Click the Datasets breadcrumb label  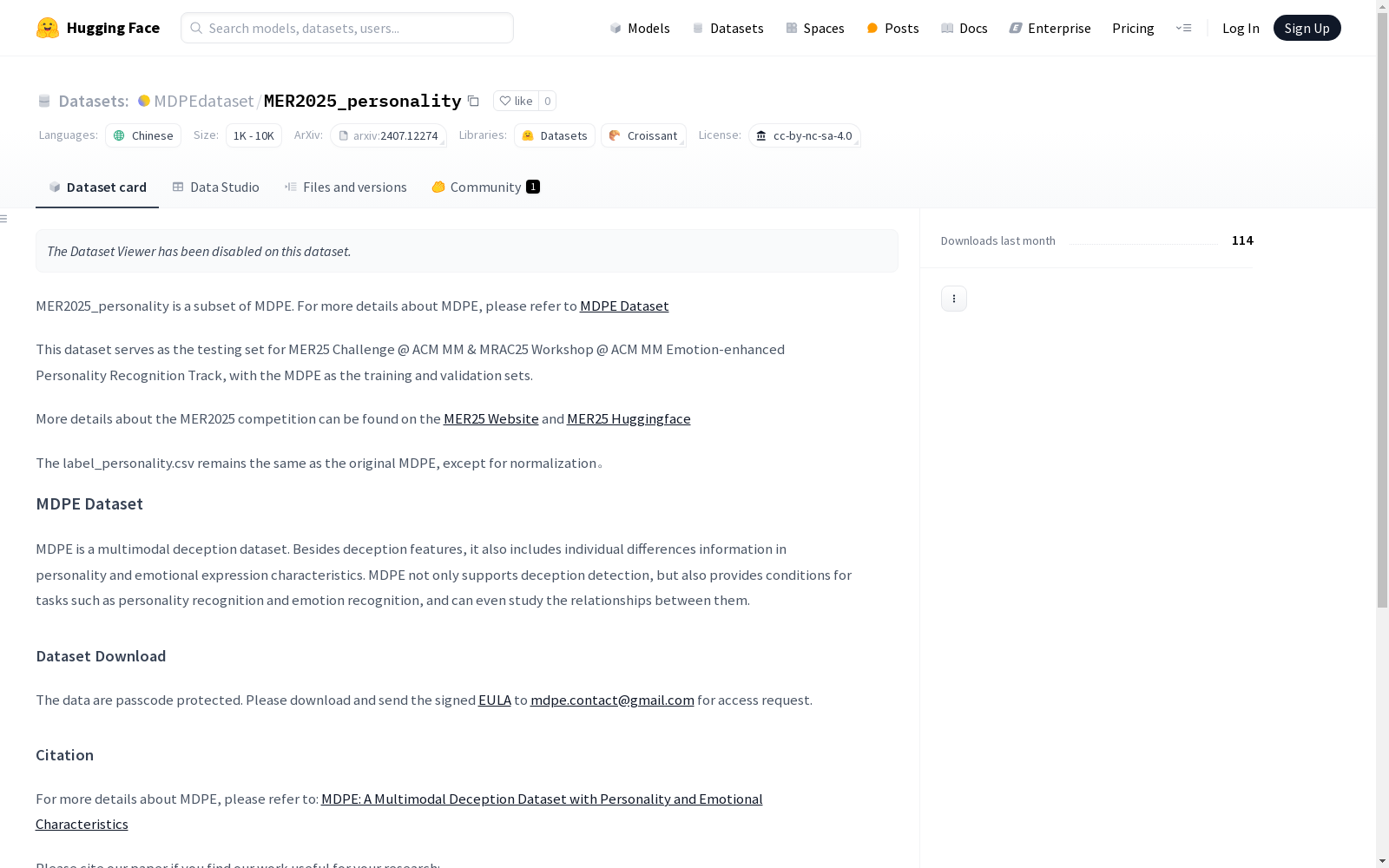(x=93, y=101)
